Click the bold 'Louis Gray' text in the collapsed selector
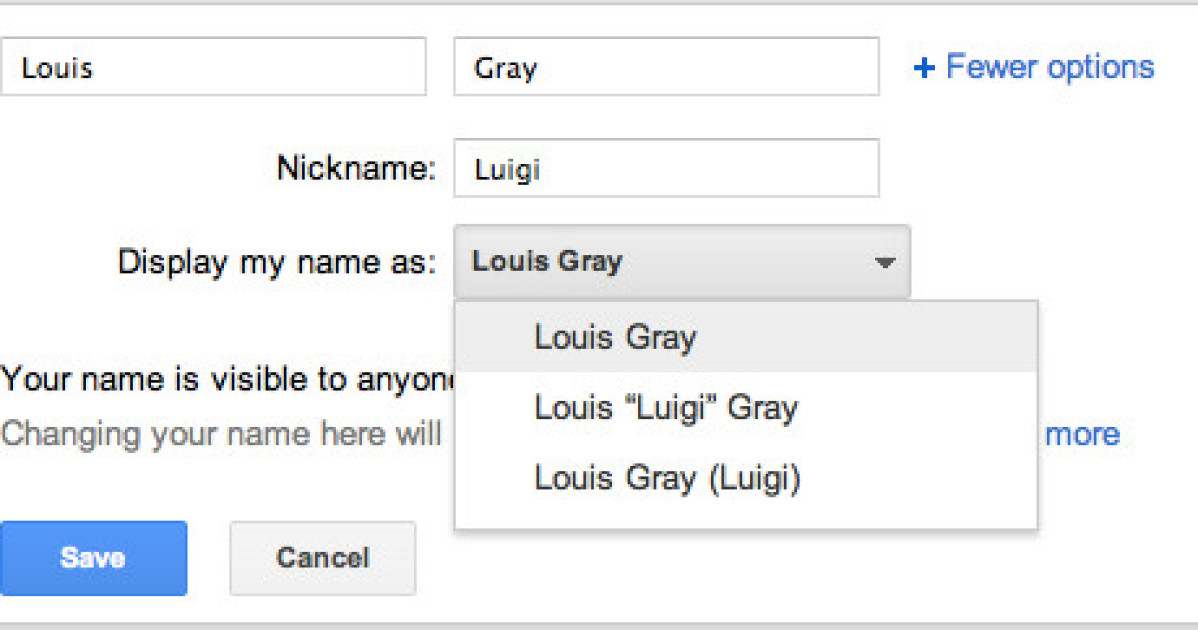Screen dimensions: 1198x630 click(x=547, y=262)
